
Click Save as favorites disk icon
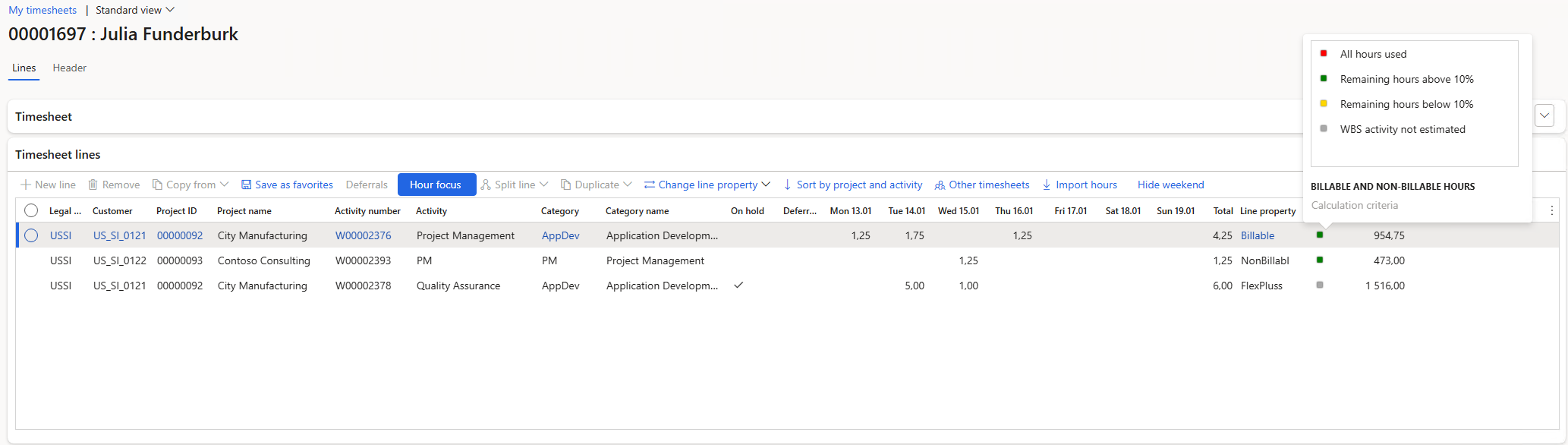click(246, 185)
